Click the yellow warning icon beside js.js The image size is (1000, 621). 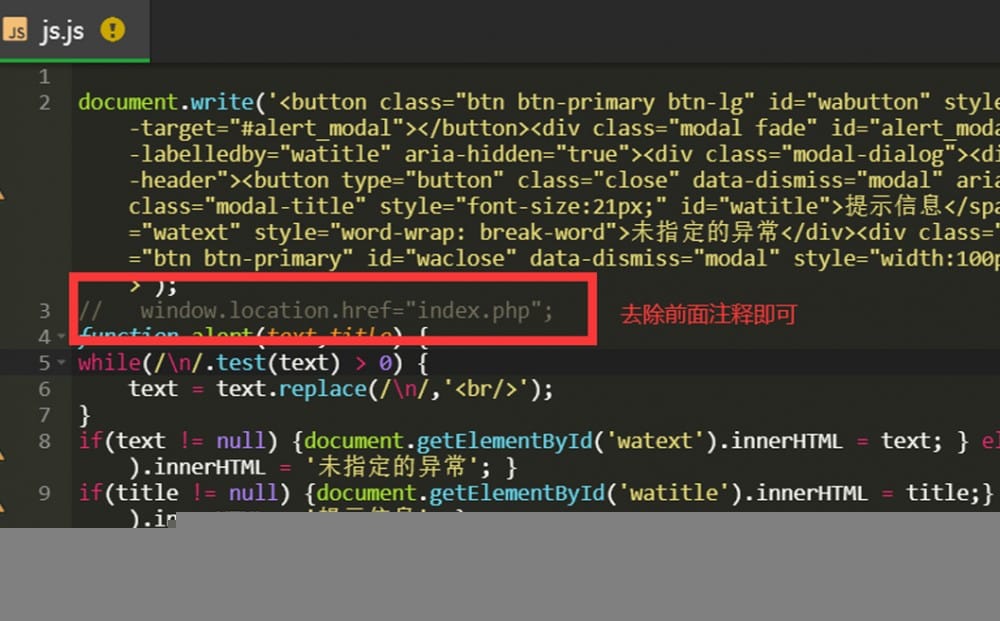click(112, 30)
